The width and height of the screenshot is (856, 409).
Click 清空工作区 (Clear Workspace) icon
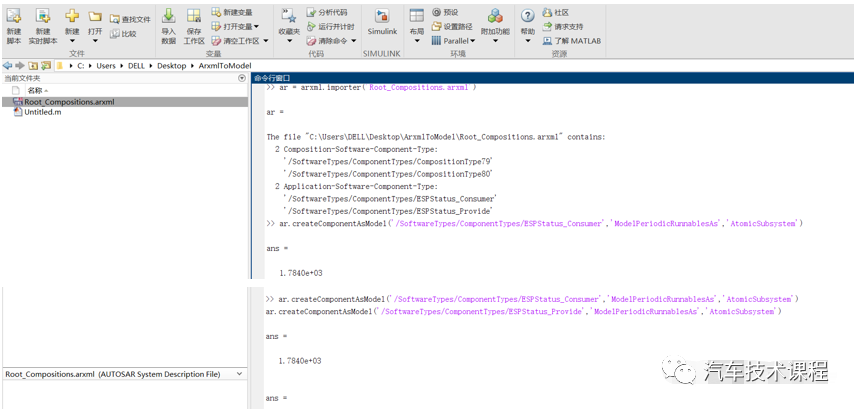pyautogui.click(x=216, y=40)
